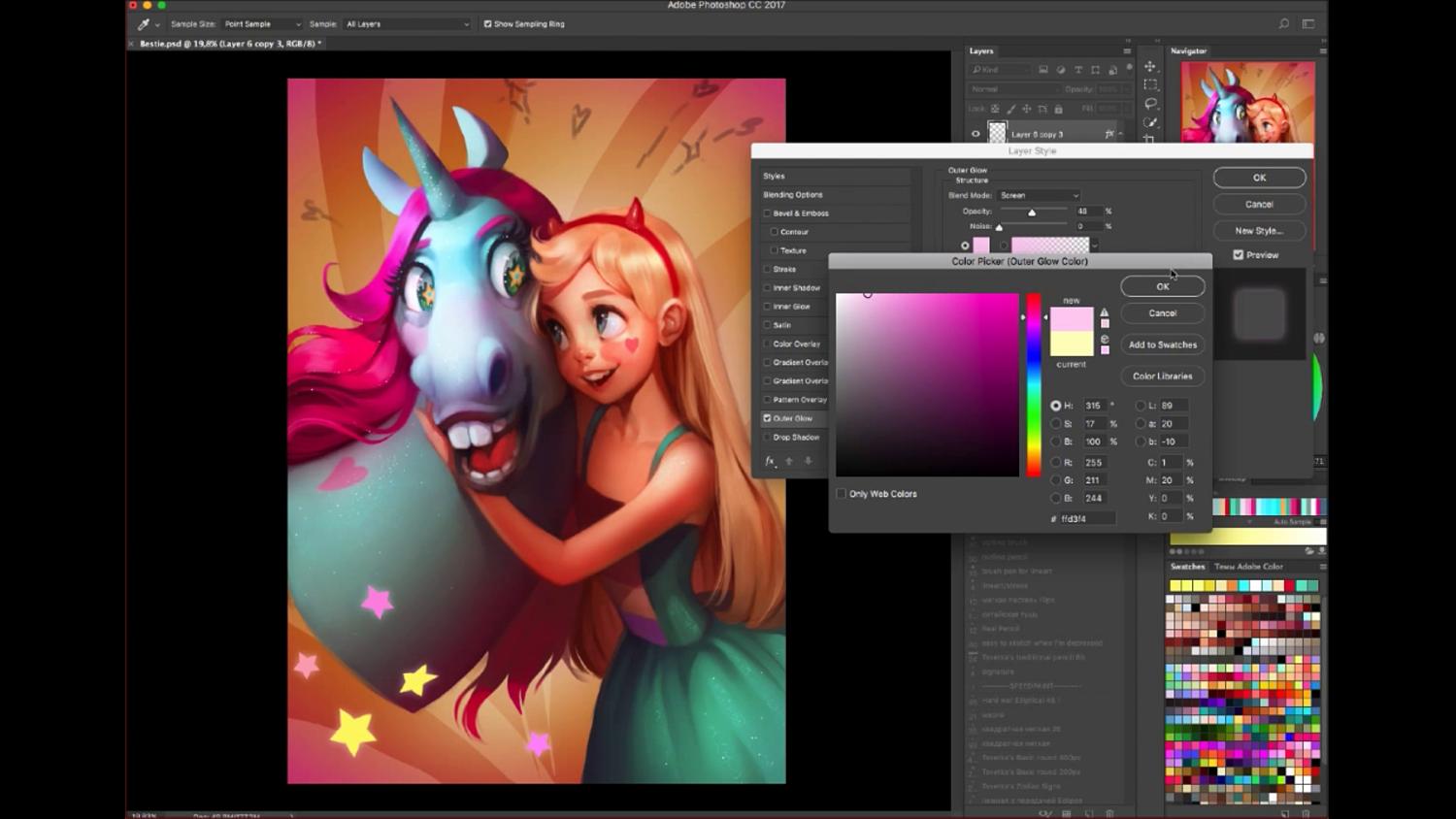Open the Blend Mode Screen dropdown
Screen dimensions: 1456x819
[x=1039, y=195]
